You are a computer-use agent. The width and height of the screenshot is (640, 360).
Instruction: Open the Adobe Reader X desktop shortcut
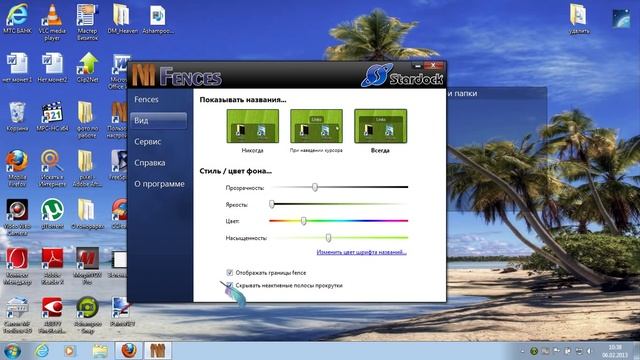[x=52, y=266]
